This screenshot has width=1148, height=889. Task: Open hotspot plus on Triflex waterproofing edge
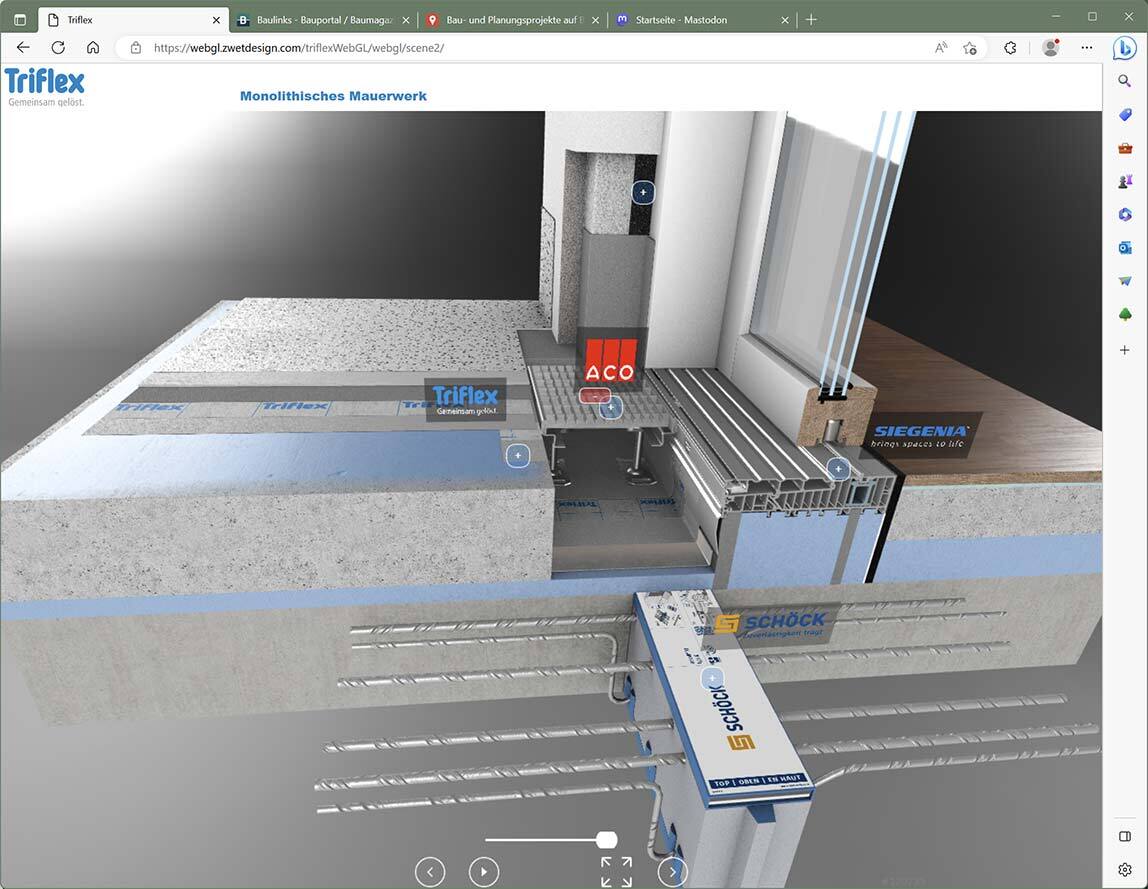coord(518,455)
